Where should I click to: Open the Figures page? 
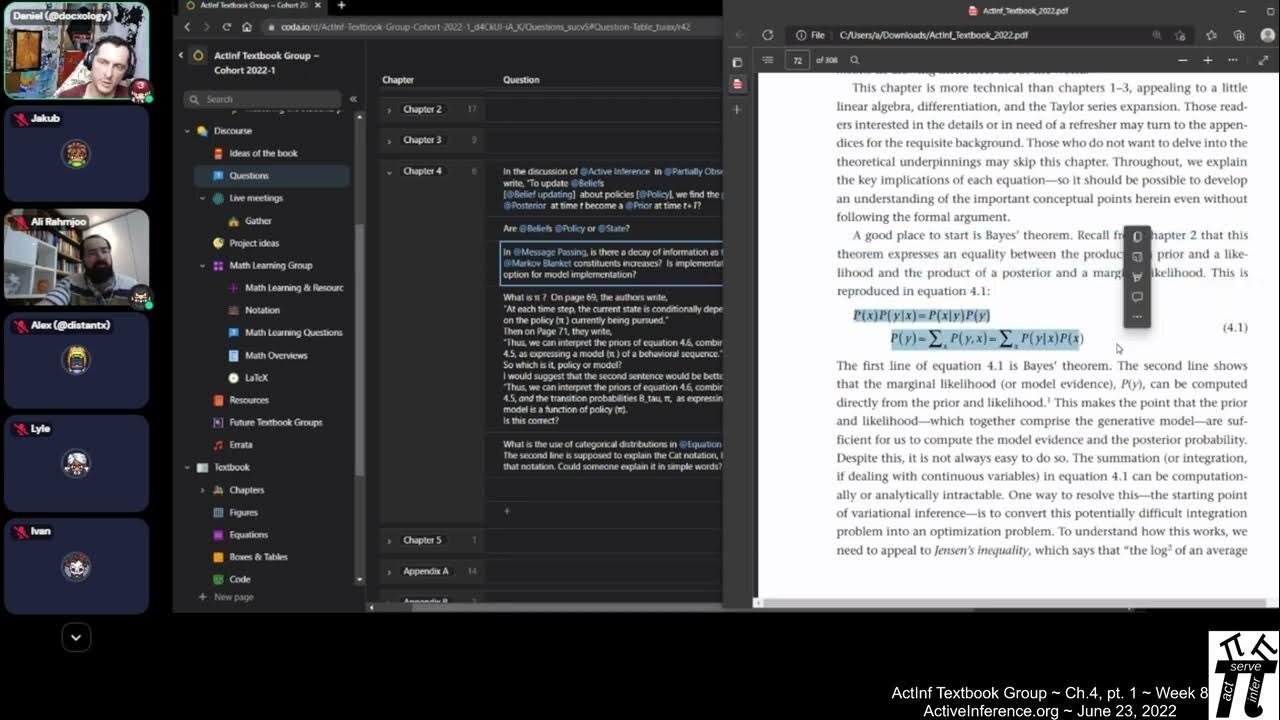(243, 512)
